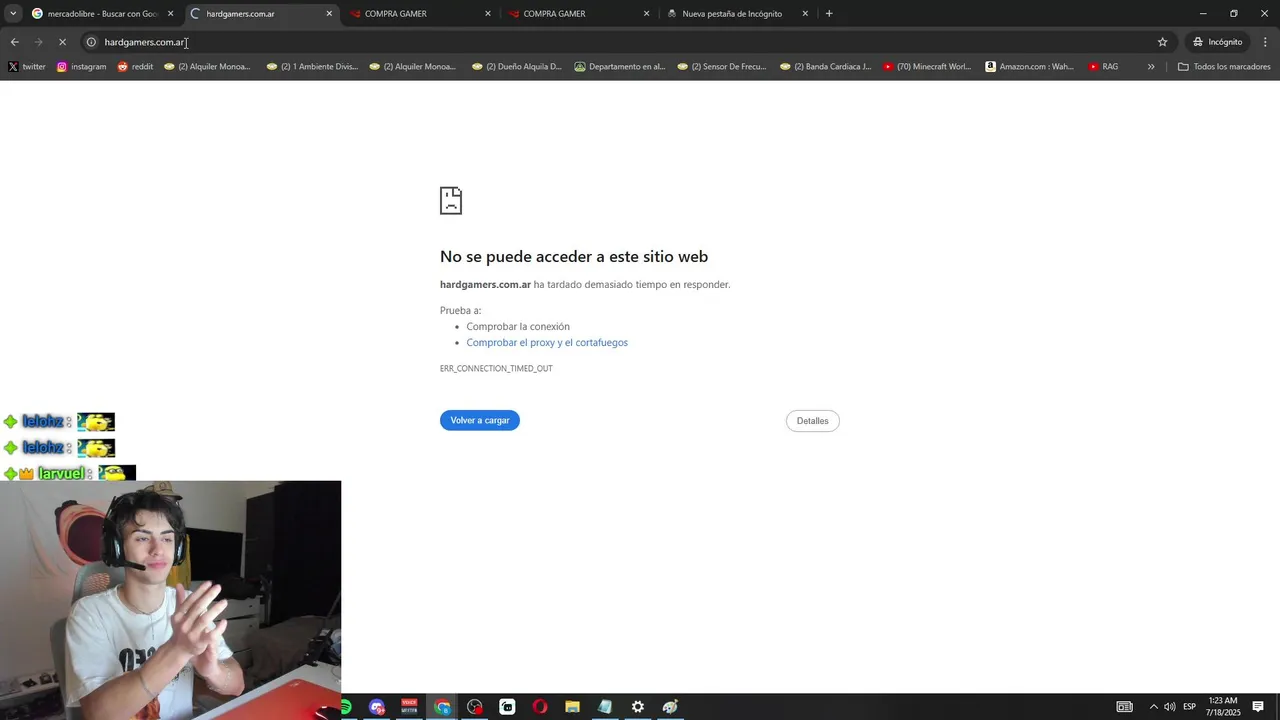Image resolution: width=1280 pixels, height=720 pixels.
Task: Open the Incógnito profile indicator
Action: 1217,42
